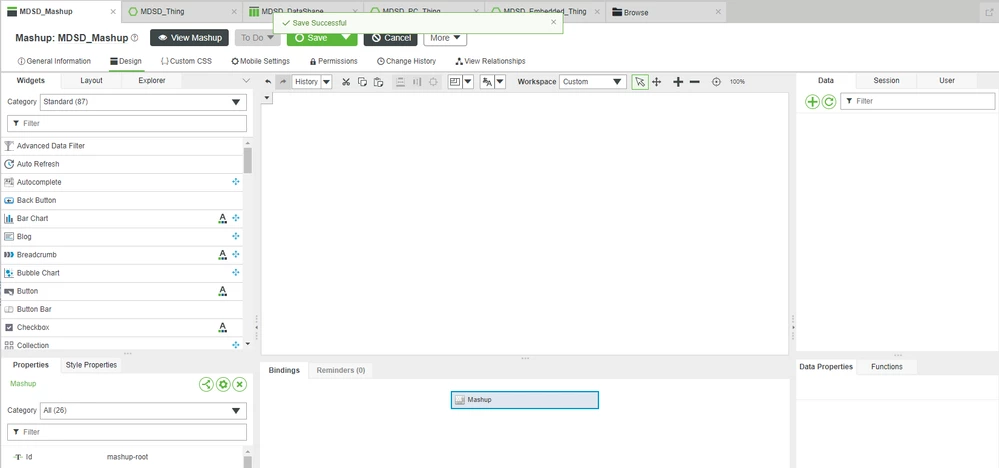Viewport: 999px width, 468px height.
Task: Copy the selected widget
Action: [363, 82]
